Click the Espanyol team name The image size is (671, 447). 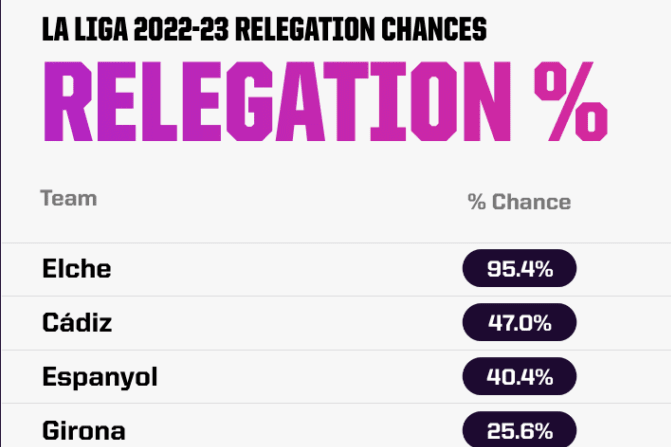[100, 377]
